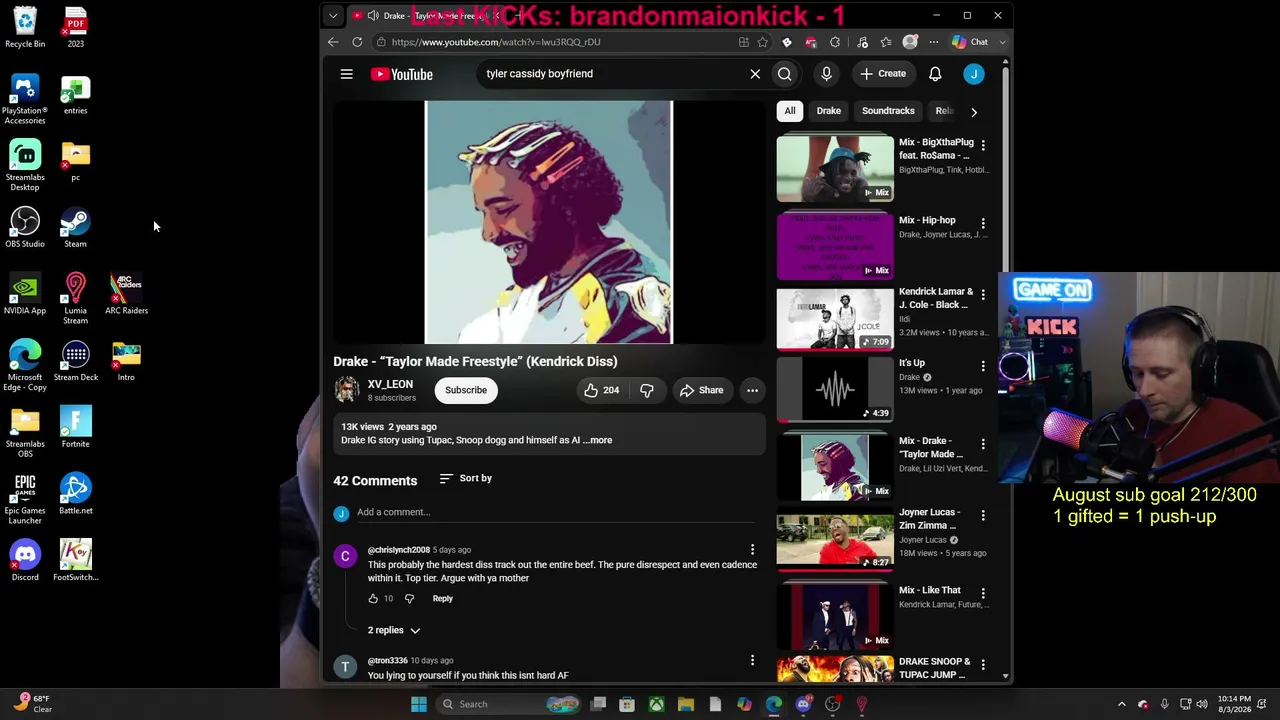
Task: Clear the YouTube search box text
Action: pos(755,74)
